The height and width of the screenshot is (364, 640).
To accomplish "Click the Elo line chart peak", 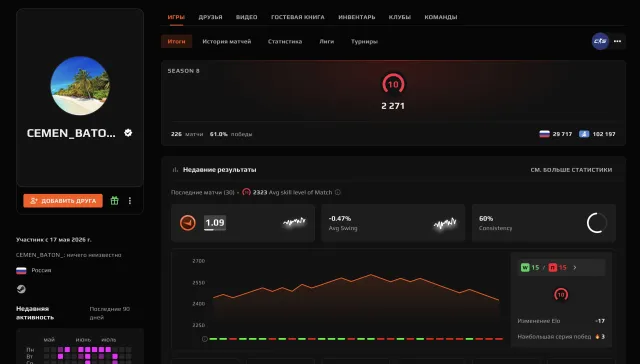I will 371,275.
